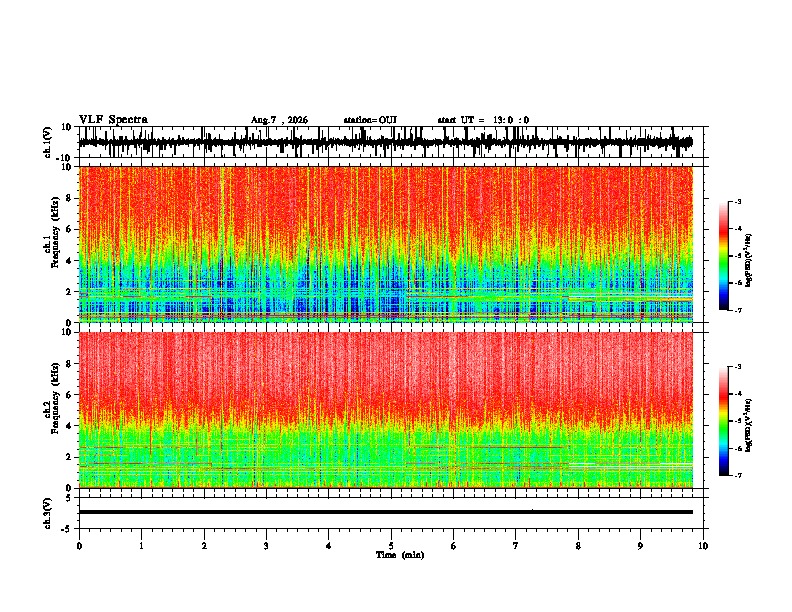Viewport: 792px width, 612px height.
Task: Click the ch.1 voltage waveform trace panel
Action: click(393, 142)
